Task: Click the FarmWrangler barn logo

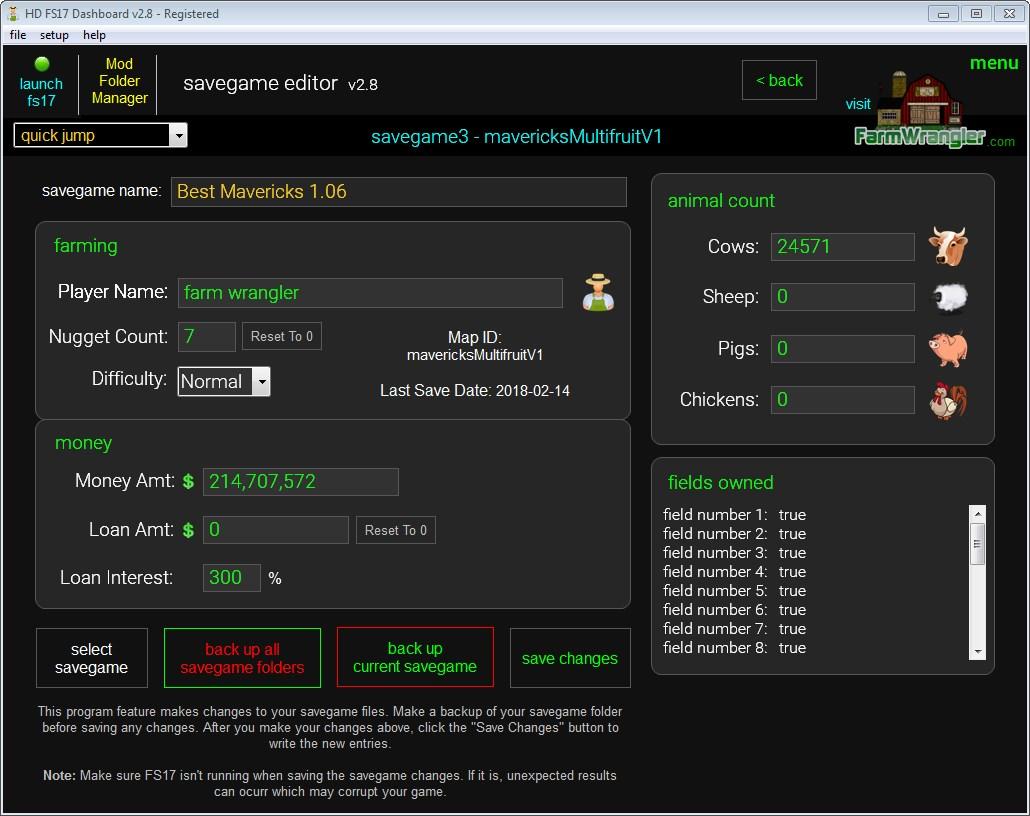Action: pyautogui.click(x=919, y=110)
